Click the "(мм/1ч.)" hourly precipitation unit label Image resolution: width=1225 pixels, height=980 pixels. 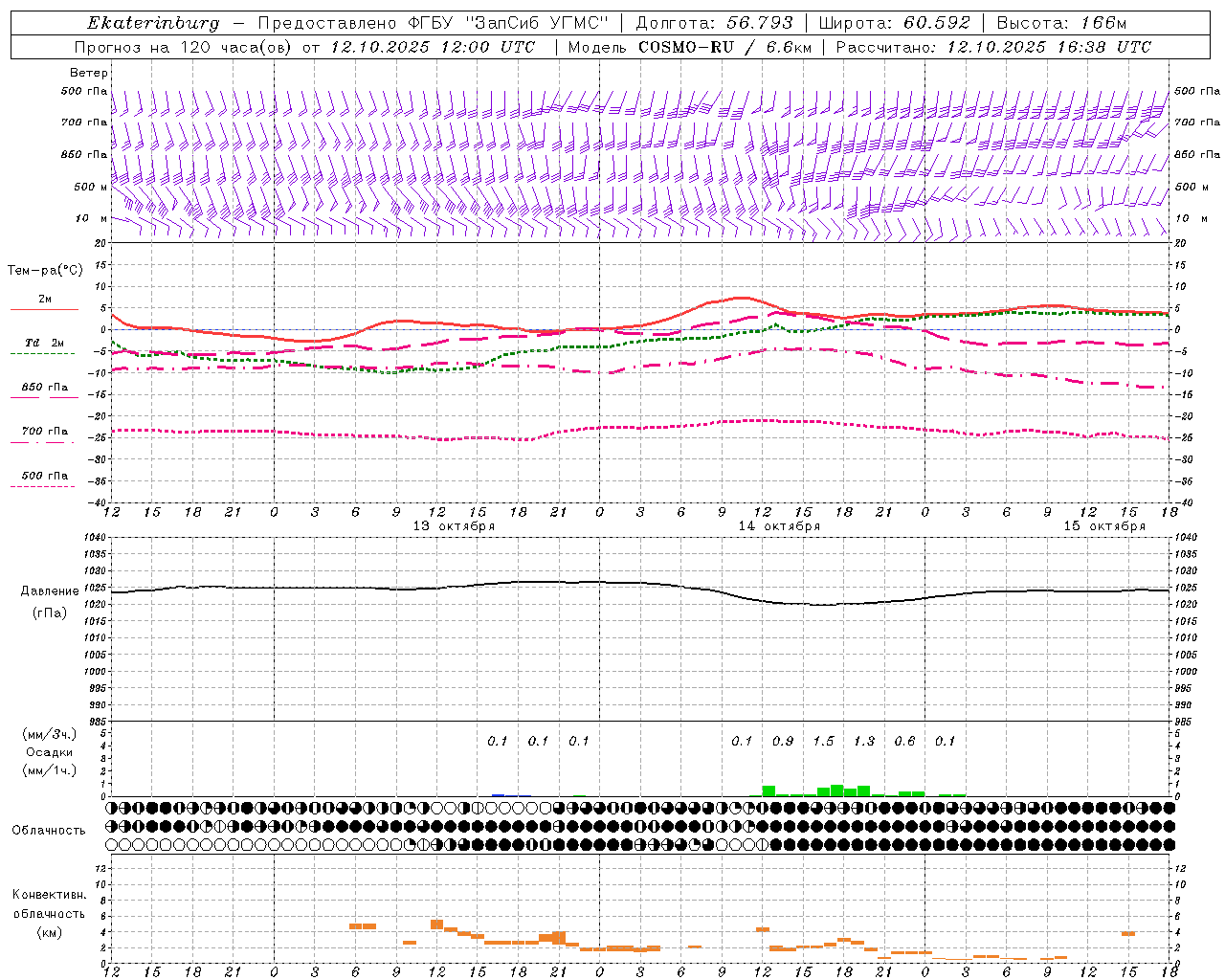pyautogui.click(x=50, y=770)
